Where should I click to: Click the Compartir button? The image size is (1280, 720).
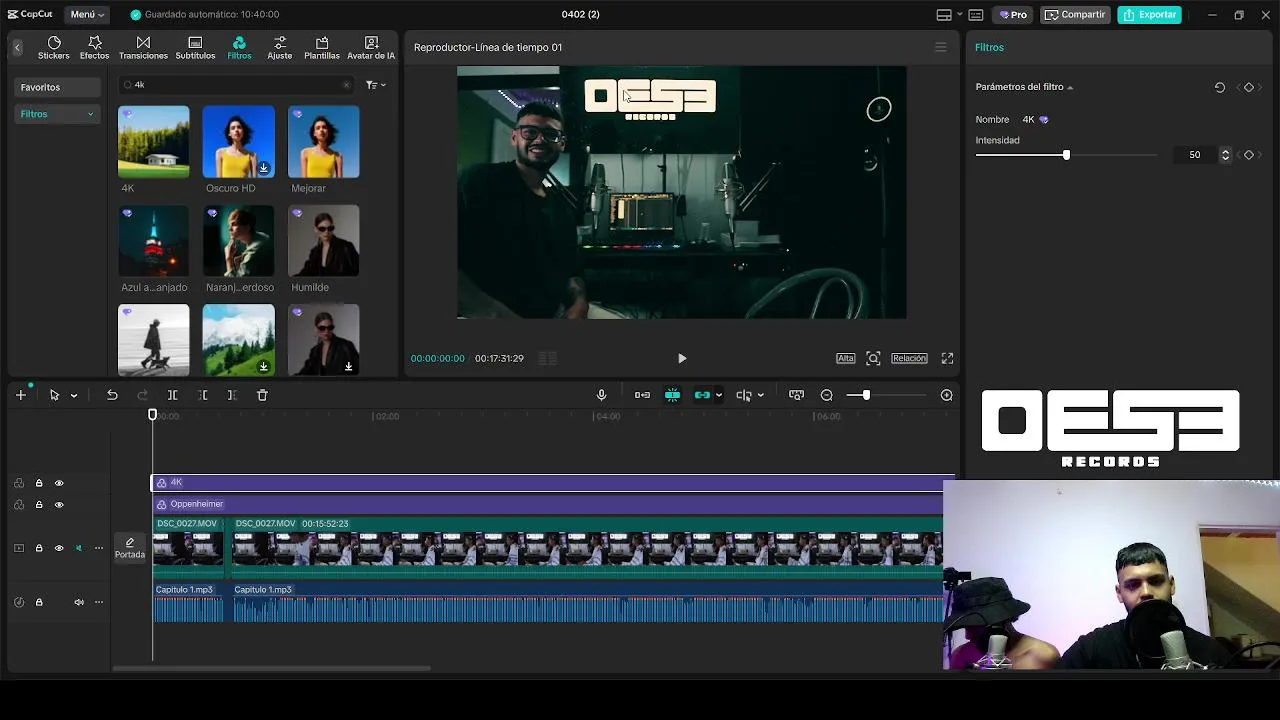1075,15
